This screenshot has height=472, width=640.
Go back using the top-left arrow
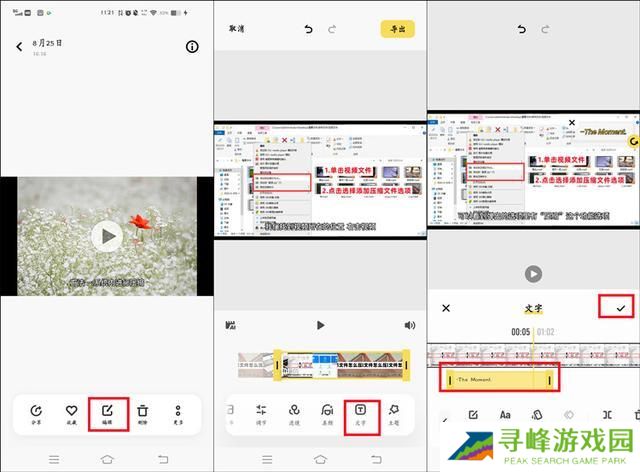coord(19,47)
